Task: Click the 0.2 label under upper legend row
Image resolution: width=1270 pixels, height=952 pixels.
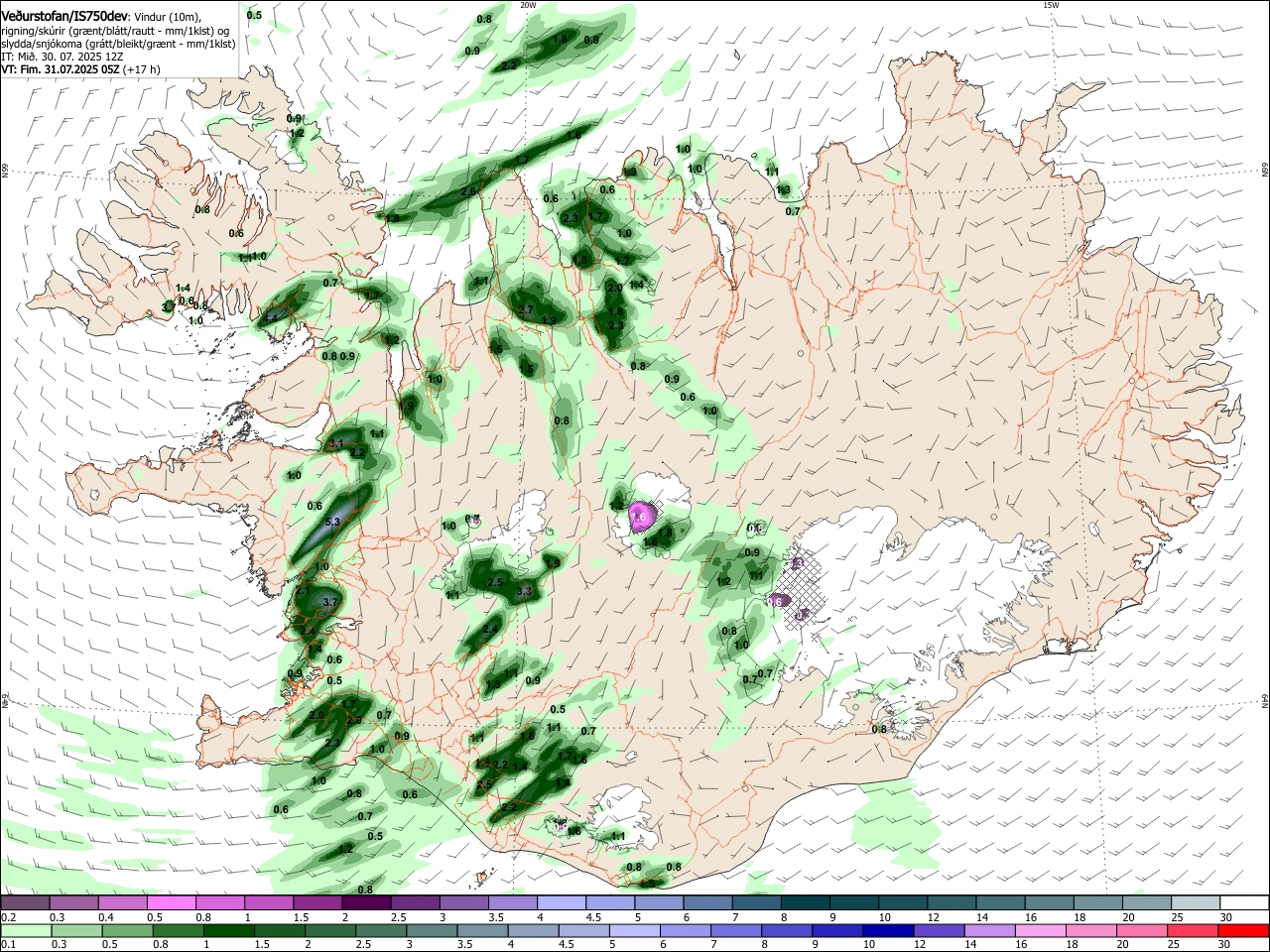Action: click(8, 917)
